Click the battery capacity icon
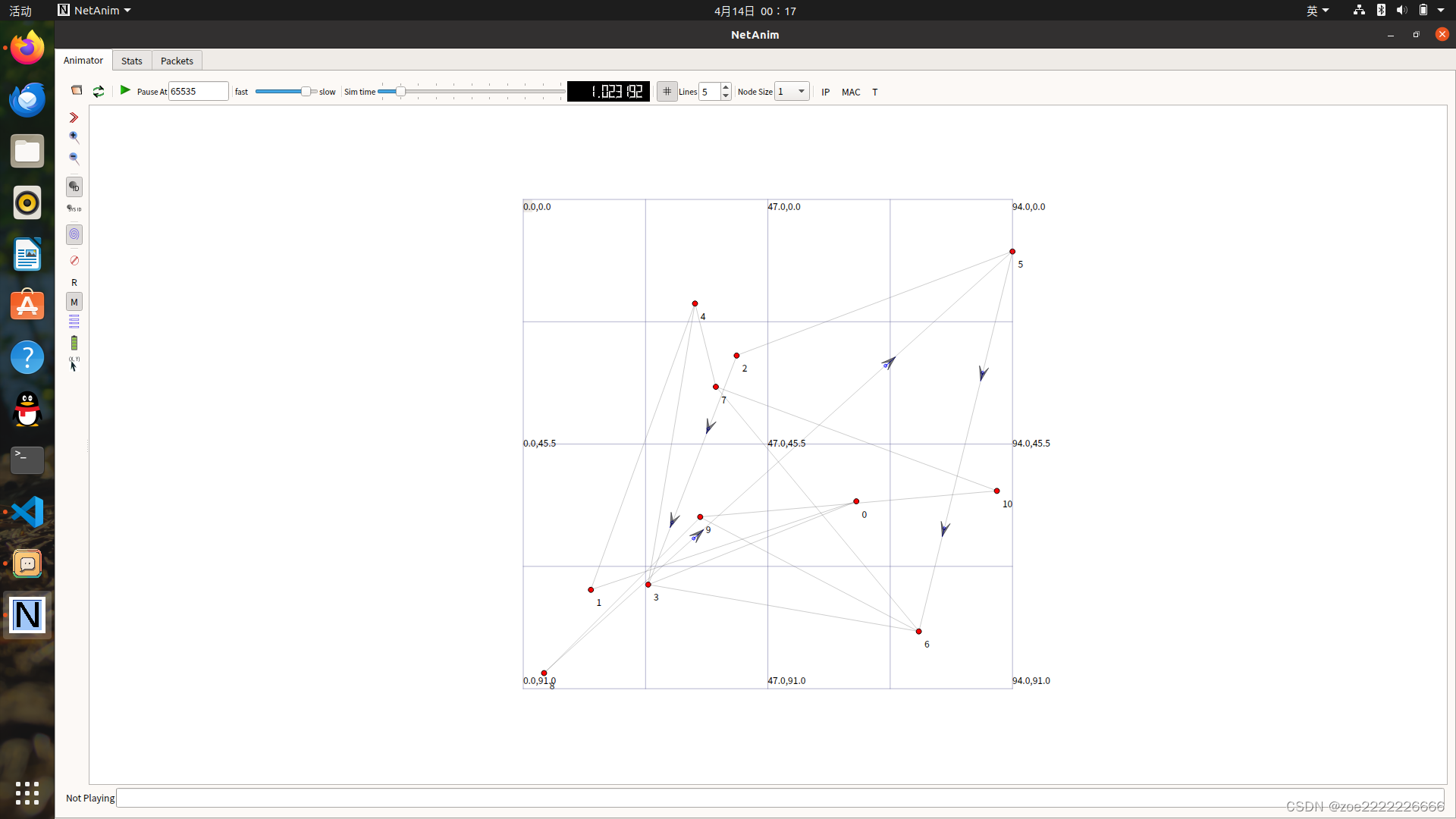The image size is (1456, 819). click(74, 344)
